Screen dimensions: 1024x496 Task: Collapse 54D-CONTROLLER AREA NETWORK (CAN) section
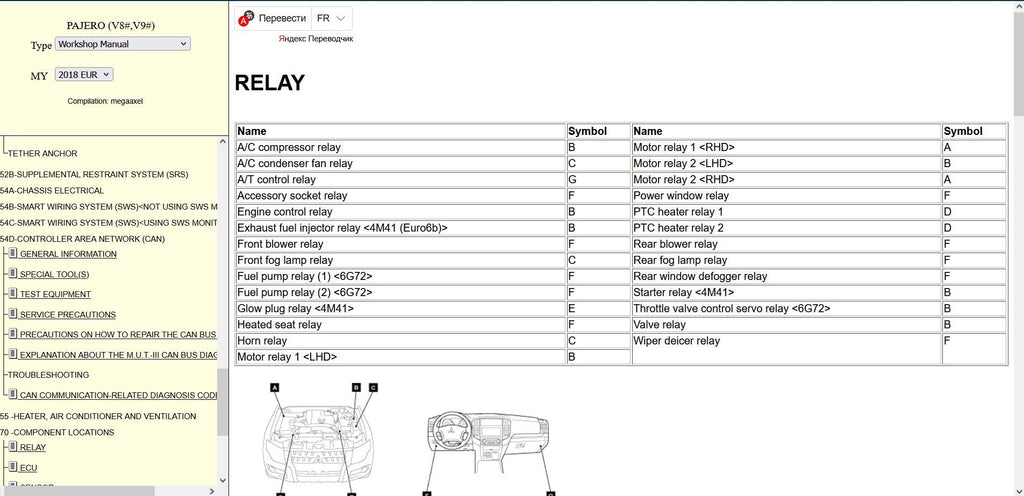click(x=82, y=239)
